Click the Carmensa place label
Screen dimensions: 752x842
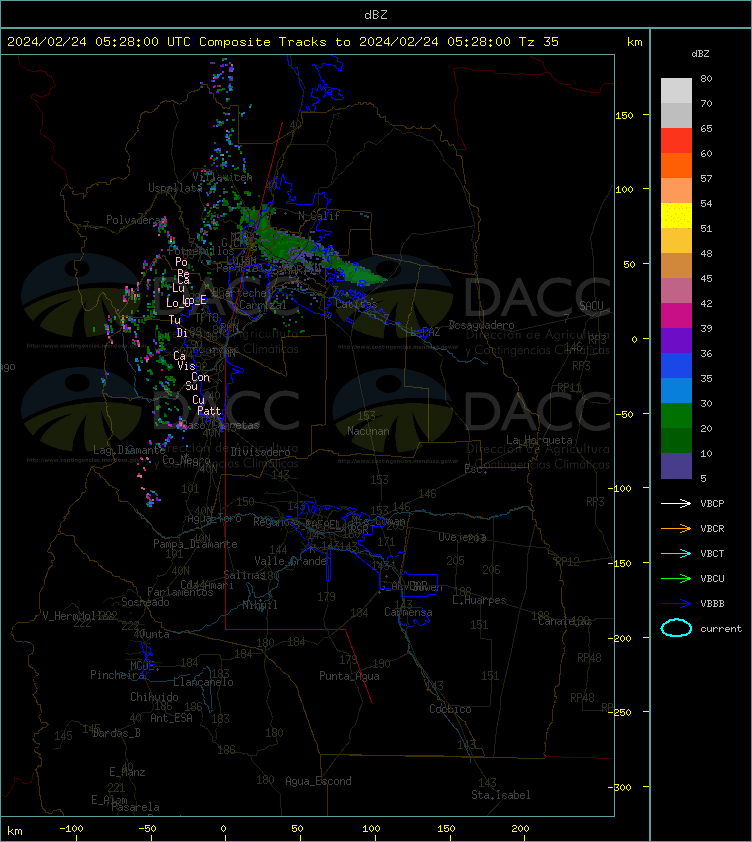pyautogui.click(x=408, y=612)
